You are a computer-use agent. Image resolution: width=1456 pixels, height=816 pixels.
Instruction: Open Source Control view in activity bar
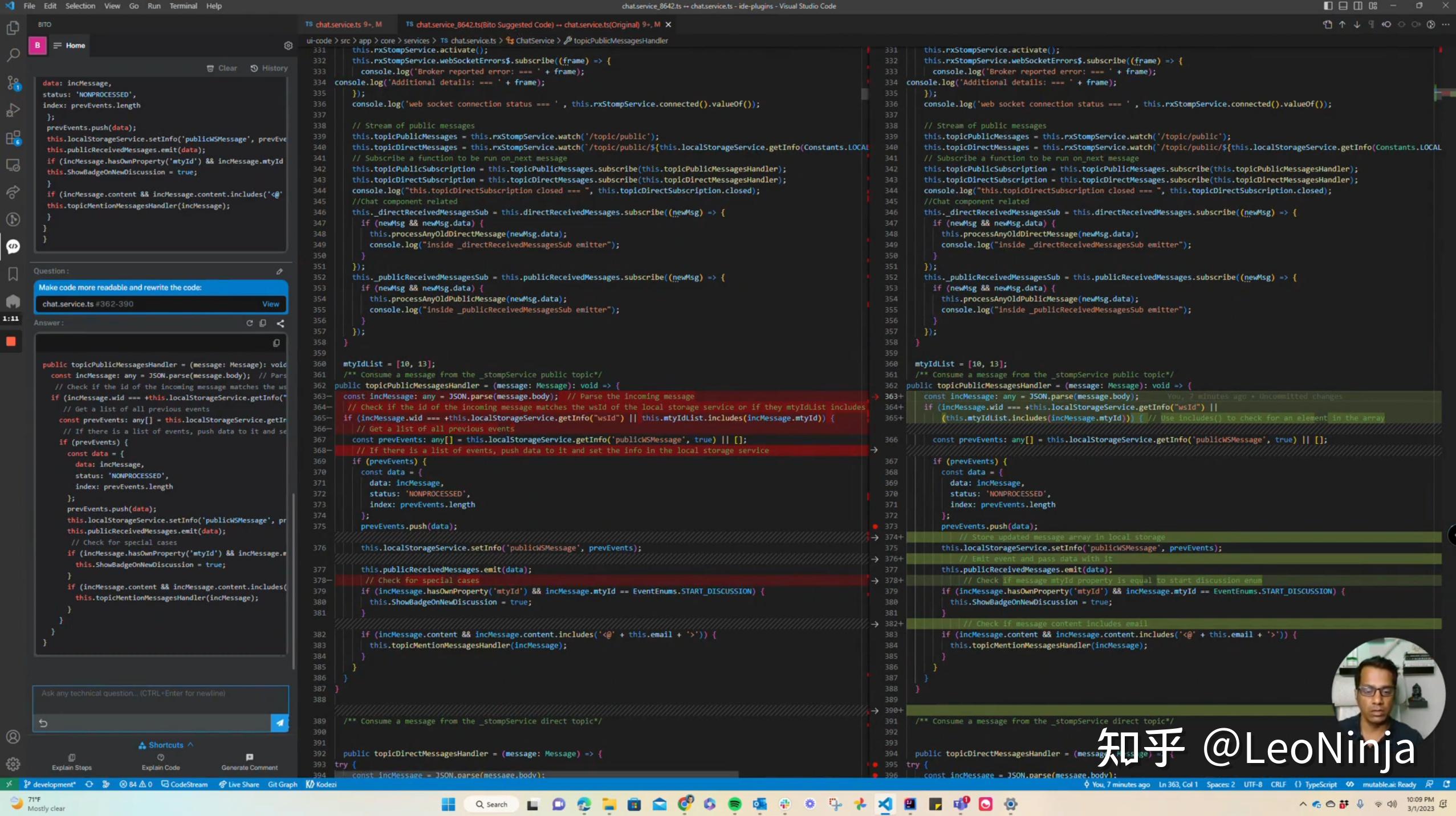click(13, 83)
